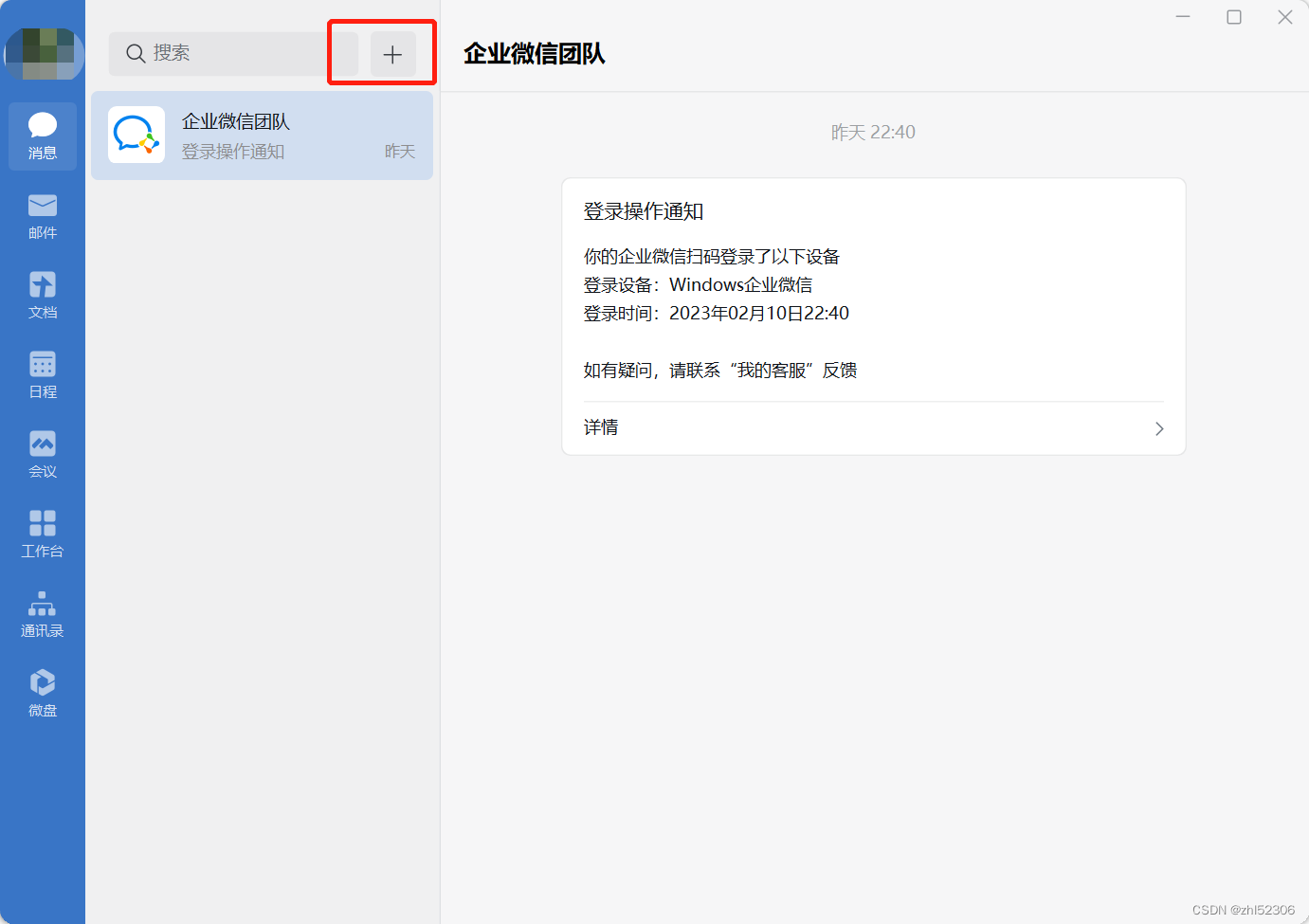Click the 昨天 22:40 timestamp
The image size is (1309, 924).
click(873, 133)
